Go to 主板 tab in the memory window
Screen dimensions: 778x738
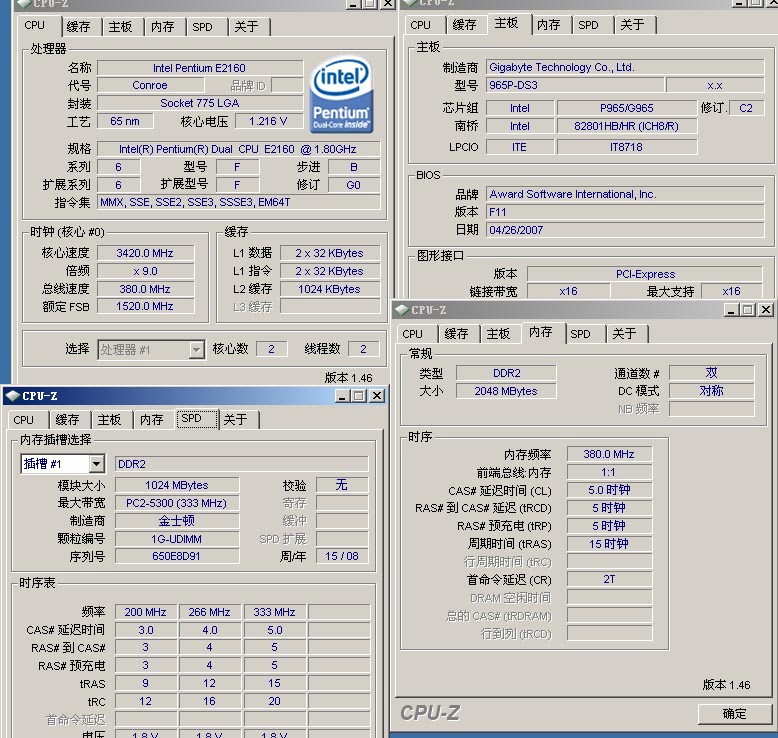pos(499,334)
